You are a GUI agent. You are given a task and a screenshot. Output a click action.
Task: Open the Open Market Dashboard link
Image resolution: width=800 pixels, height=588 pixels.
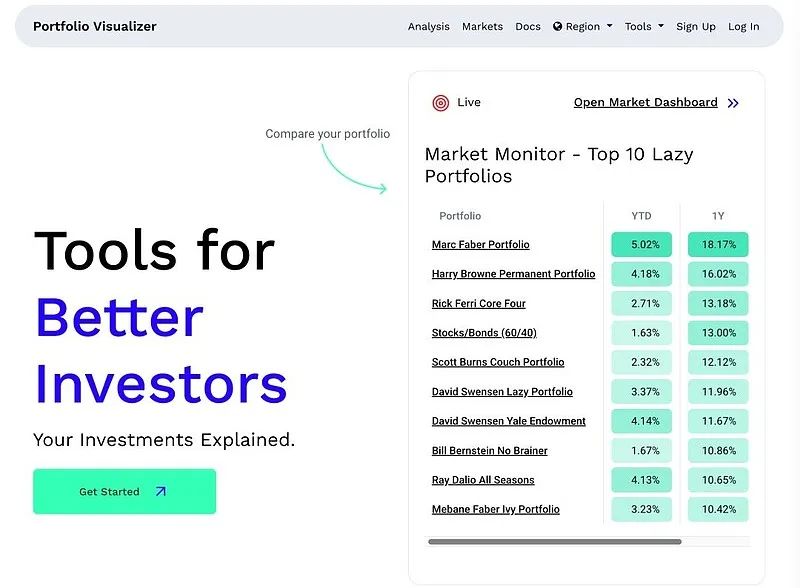point(645,103)
